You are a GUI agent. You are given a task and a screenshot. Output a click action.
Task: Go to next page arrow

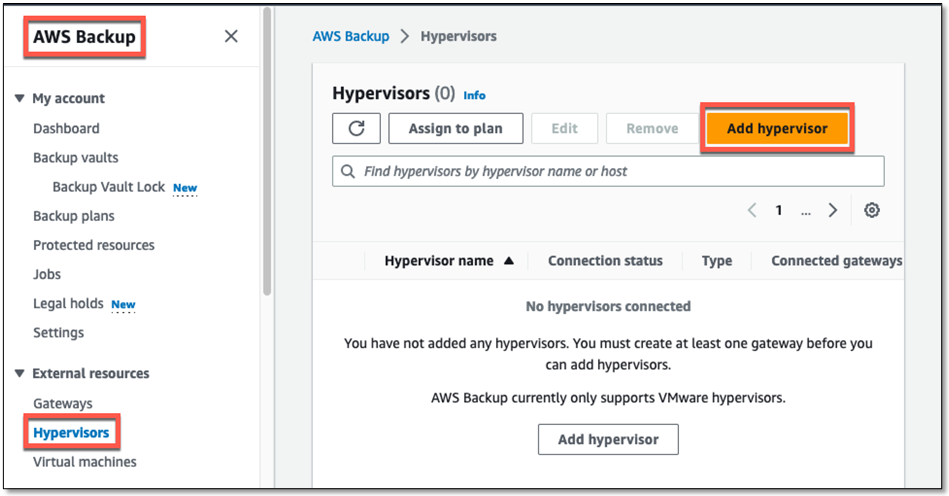pos(833,210)
